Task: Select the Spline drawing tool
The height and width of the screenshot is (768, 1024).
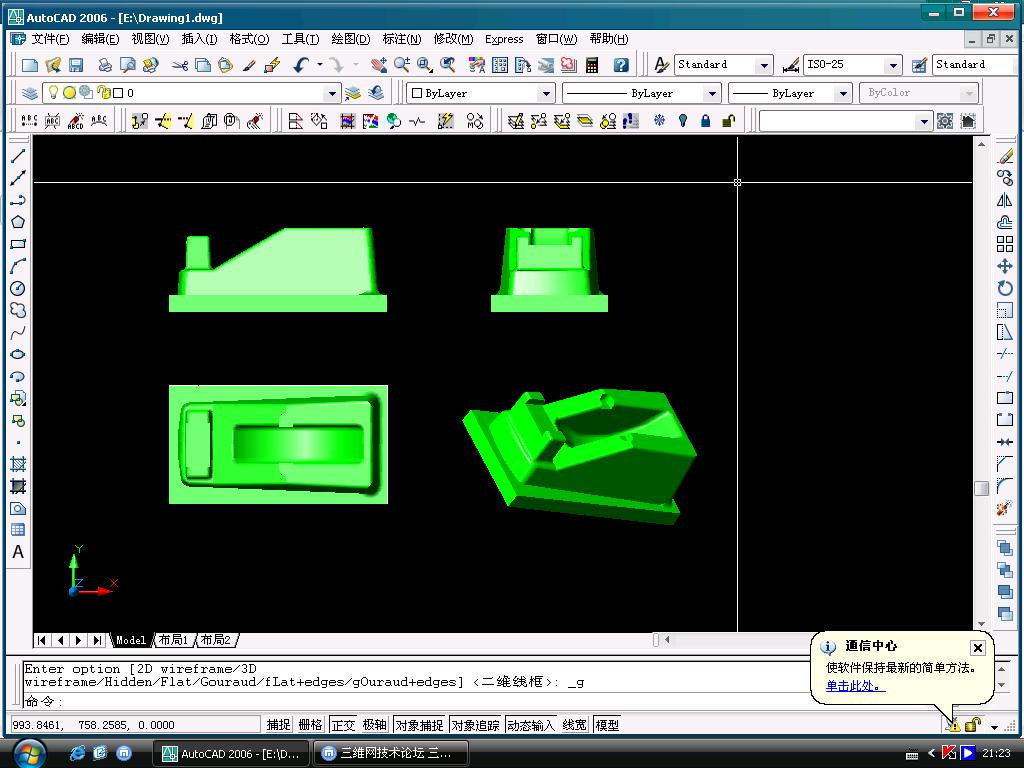Action: [18, 332]
